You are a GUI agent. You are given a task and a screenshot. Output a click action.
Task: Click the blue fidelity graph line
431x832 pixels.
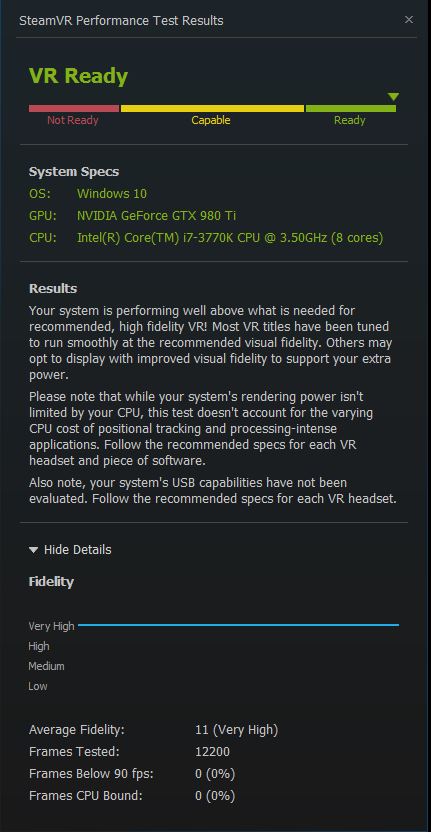238,625
